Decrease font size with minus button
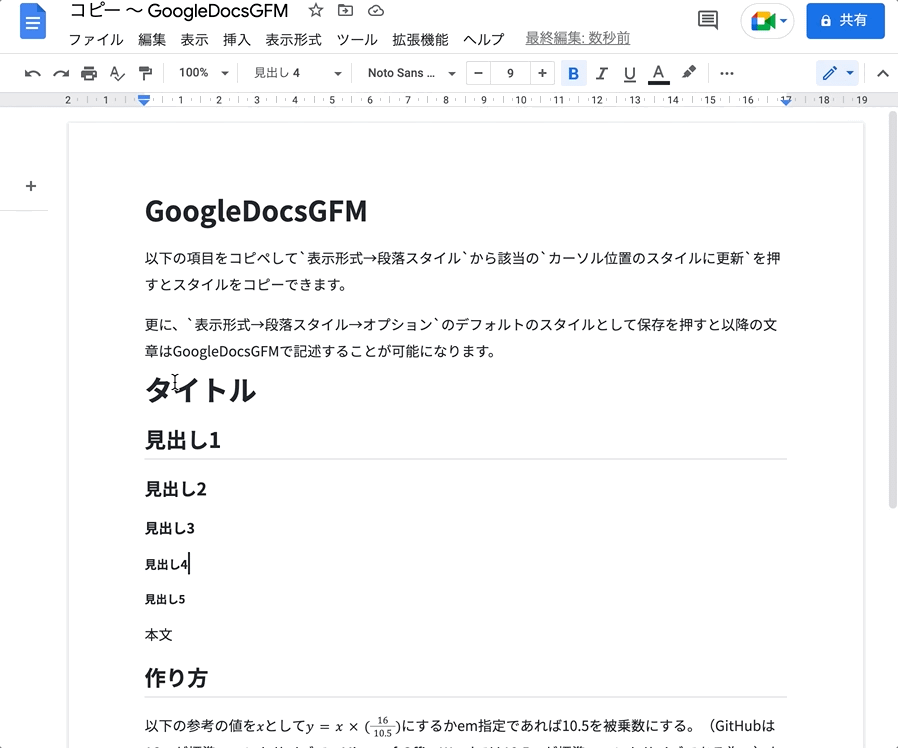 click(x=479, y=73)
